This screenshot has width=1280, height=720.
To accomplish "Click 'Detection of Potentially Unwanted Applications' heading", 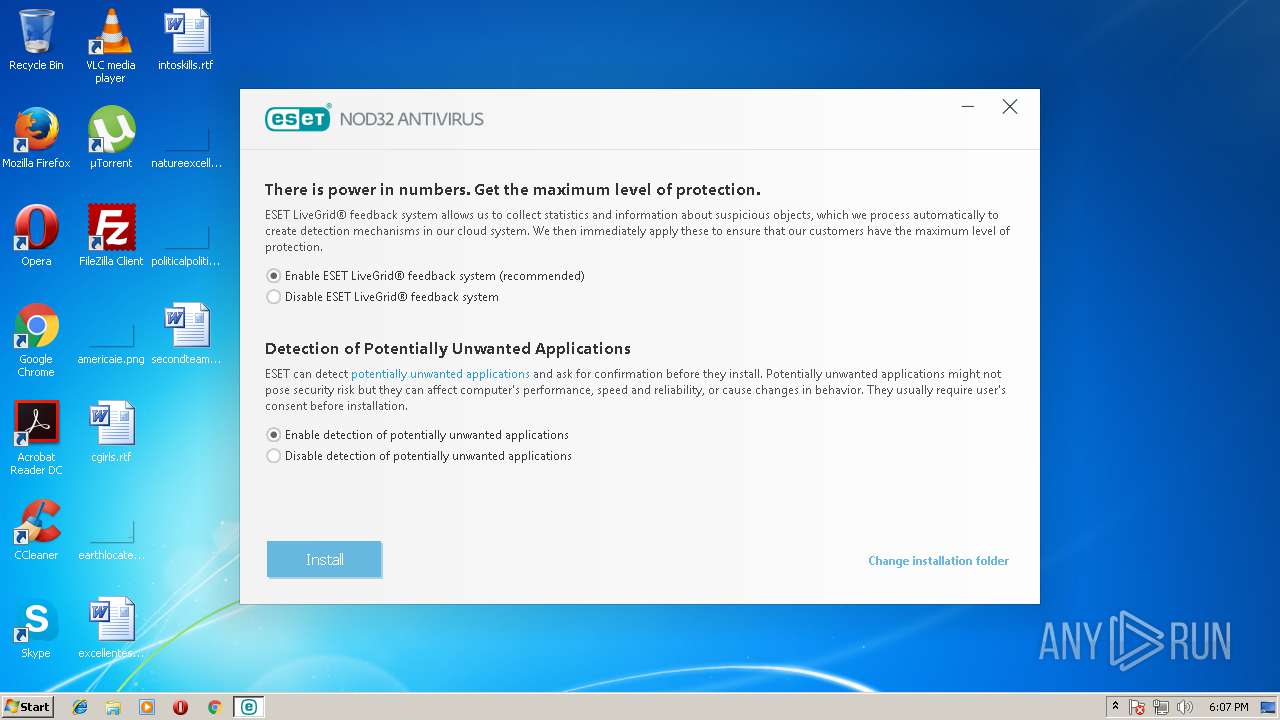I will point(448,349).
